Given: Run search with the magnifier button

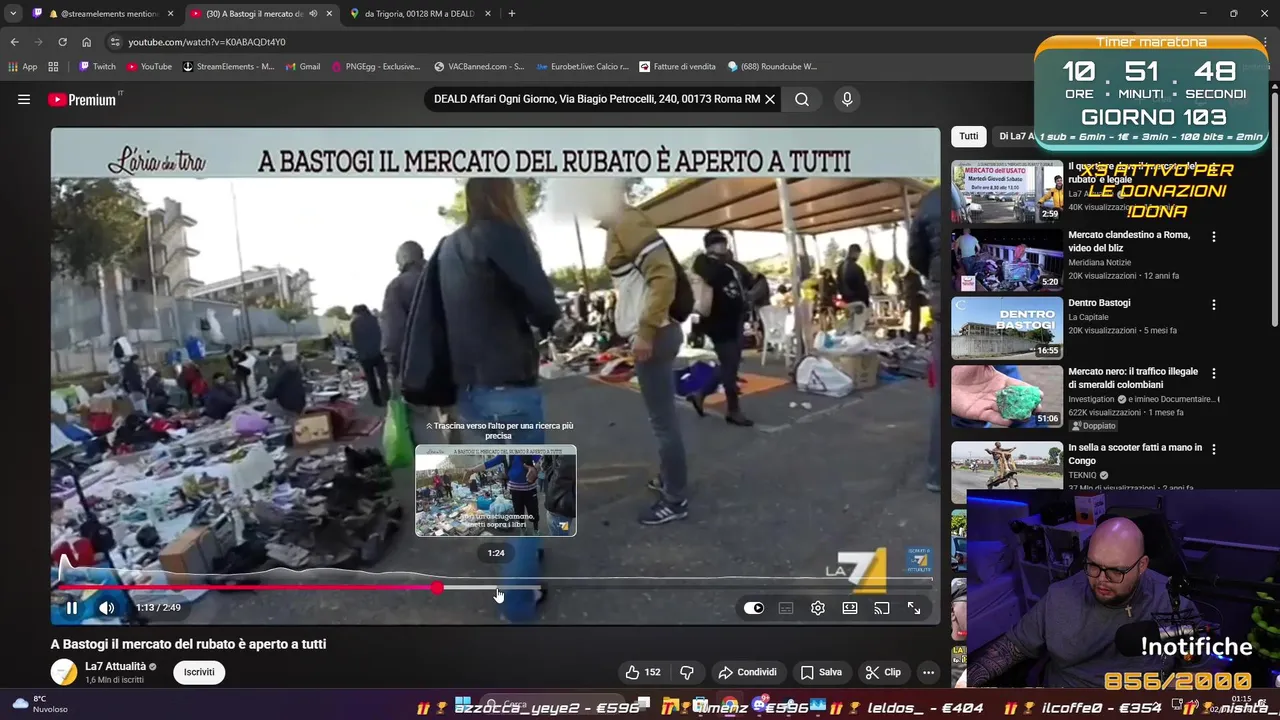Looking at the screenshot, I should click(x=802, y=99).
